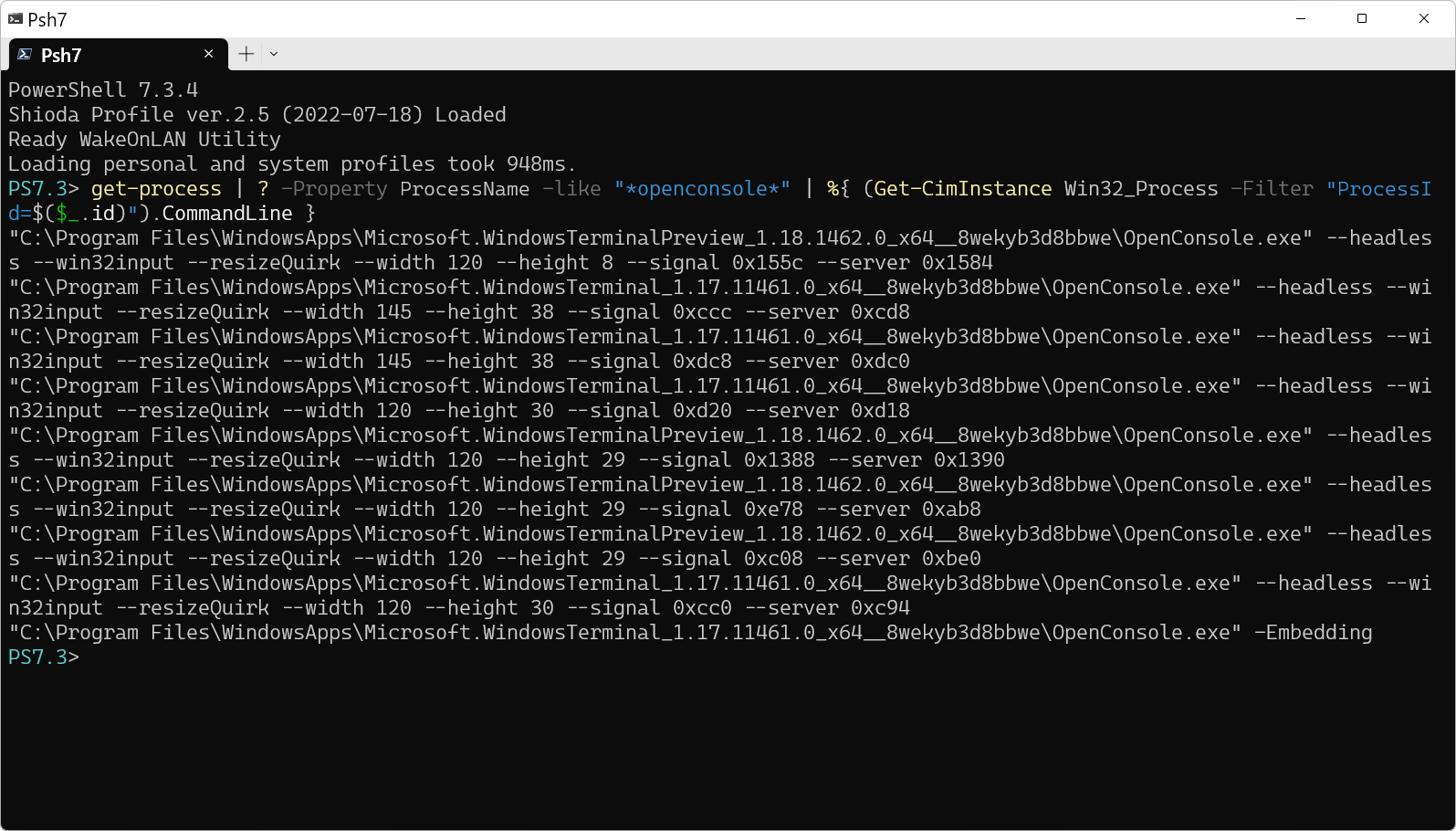Click the 'Shioda Profile ver.2.5' line
This screenshot has height=831, width=1456.
click(257, 114)
